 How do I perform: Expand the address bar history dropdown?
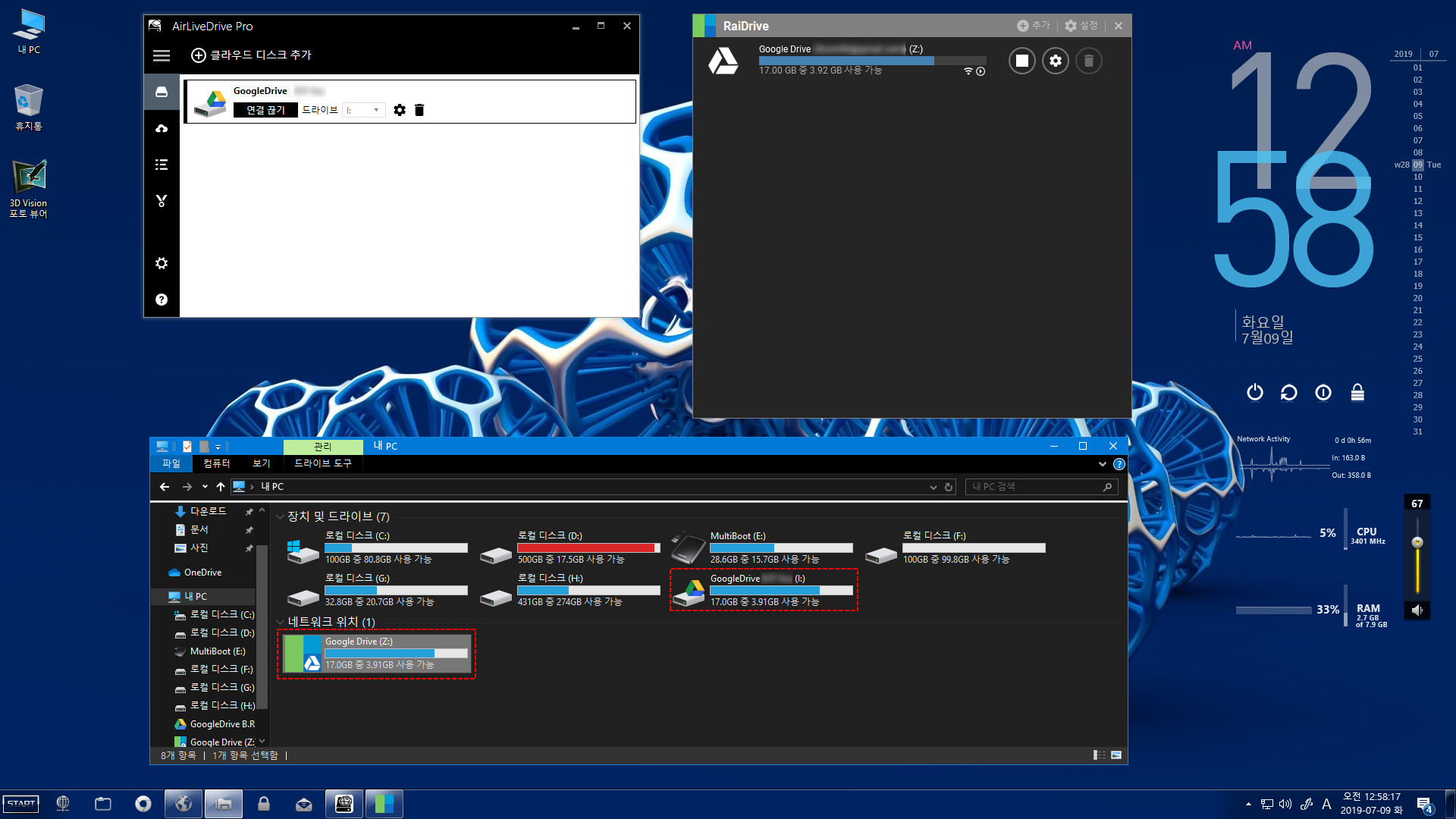[x=934, y=488]
